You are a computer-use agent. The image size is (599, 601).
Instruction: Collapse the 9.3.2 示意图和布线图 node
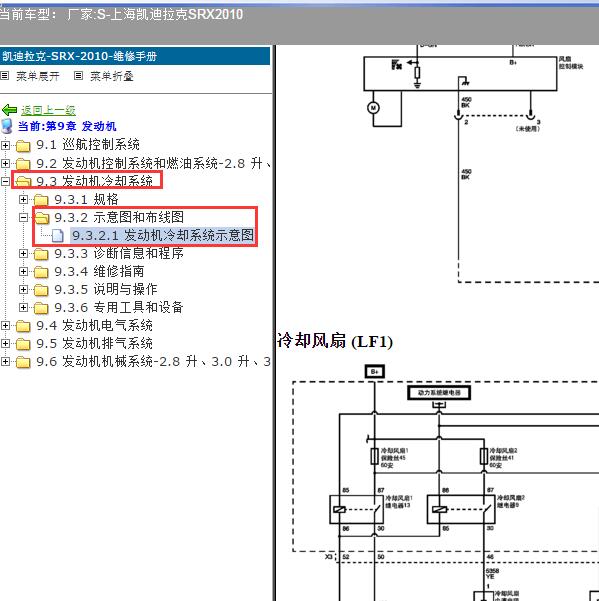(23, 217)
